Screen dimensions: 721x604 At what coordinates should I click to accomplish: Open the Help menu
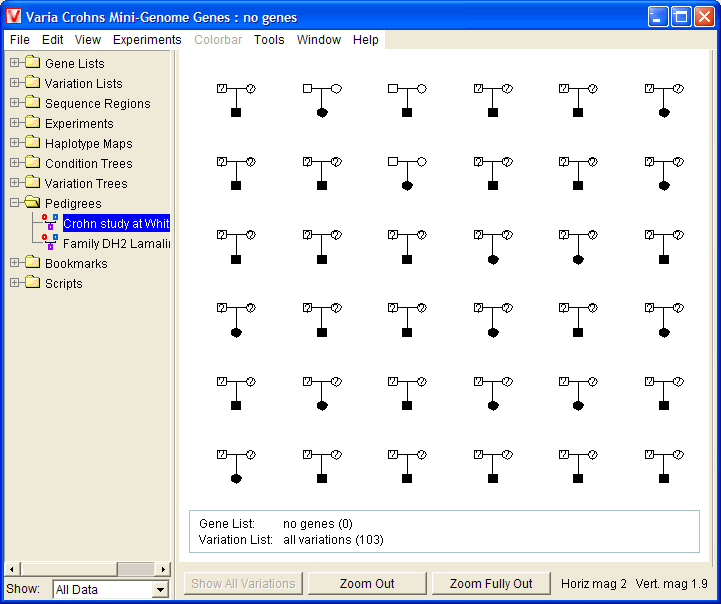(366, 40)
